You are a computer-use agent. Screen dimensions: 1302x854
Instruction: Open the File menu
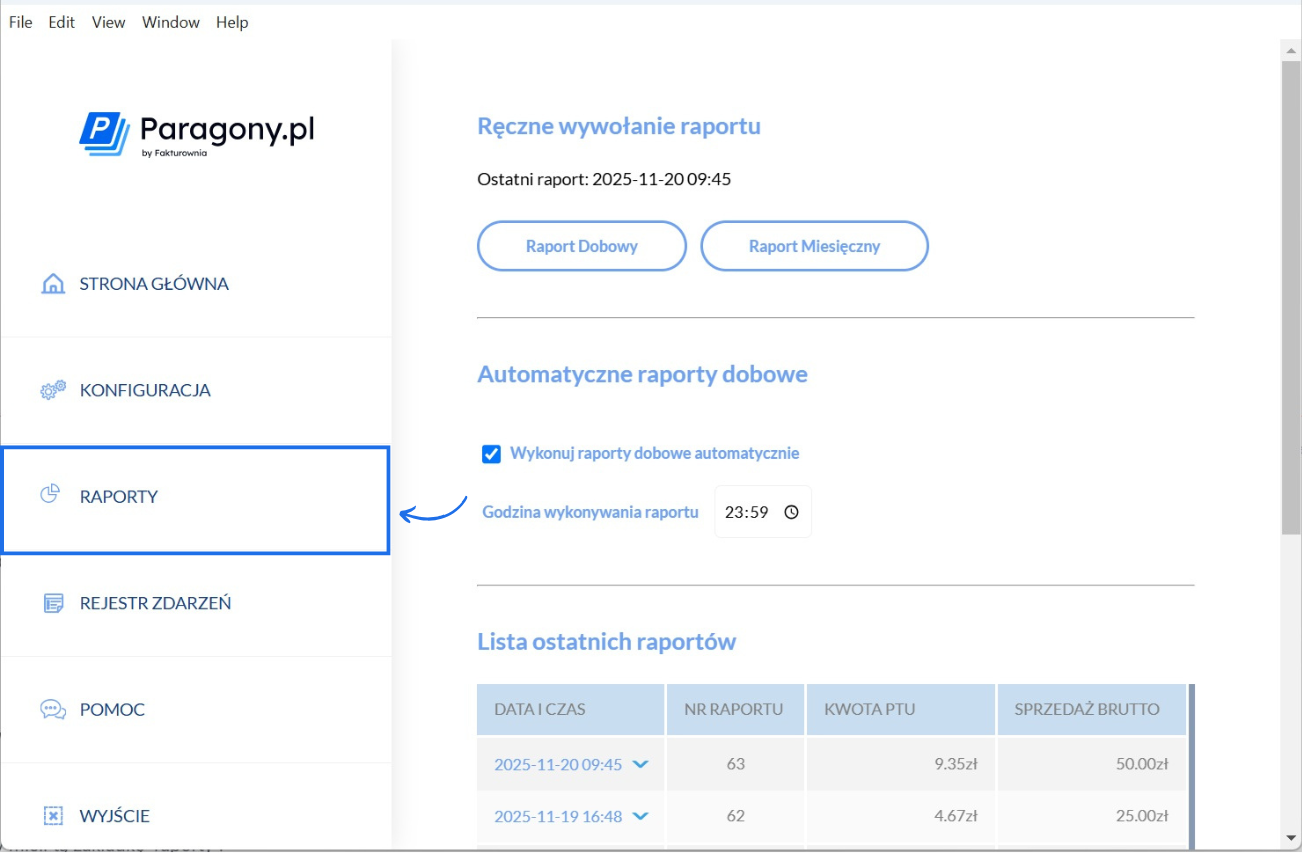[x=19, y=22]
